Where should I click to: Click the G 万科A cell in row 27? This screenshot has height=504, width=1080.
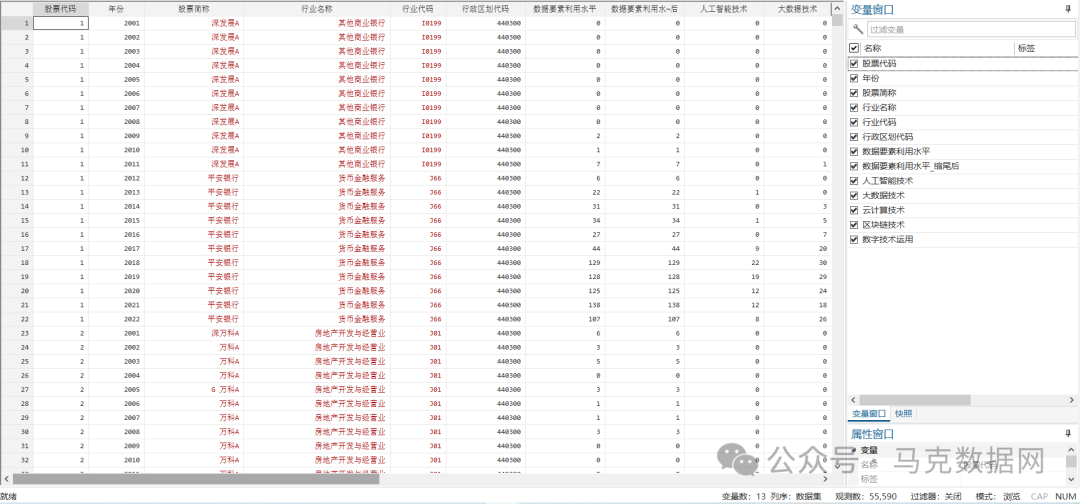194,390
